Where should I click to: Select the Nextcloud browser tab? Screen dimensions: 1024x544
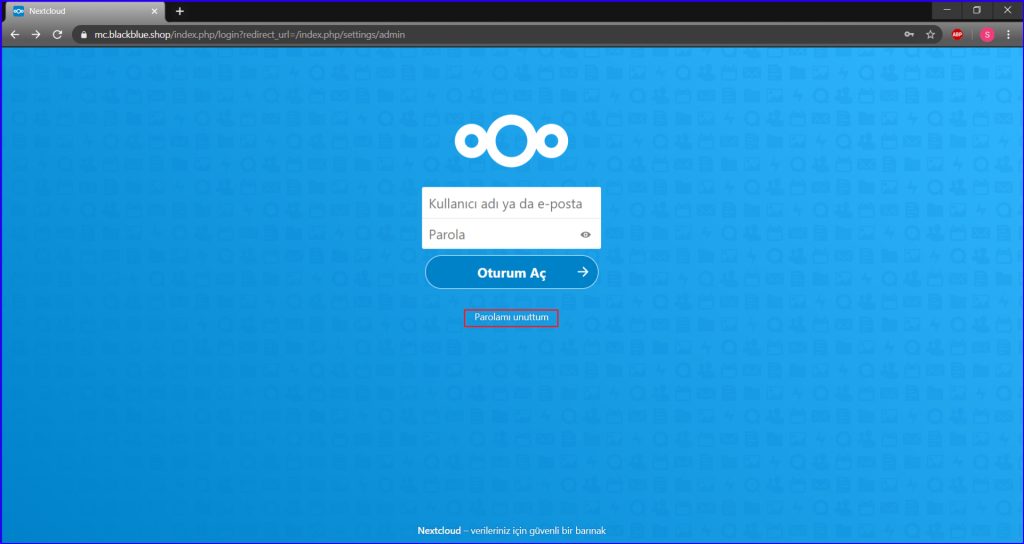pos(85,11)
